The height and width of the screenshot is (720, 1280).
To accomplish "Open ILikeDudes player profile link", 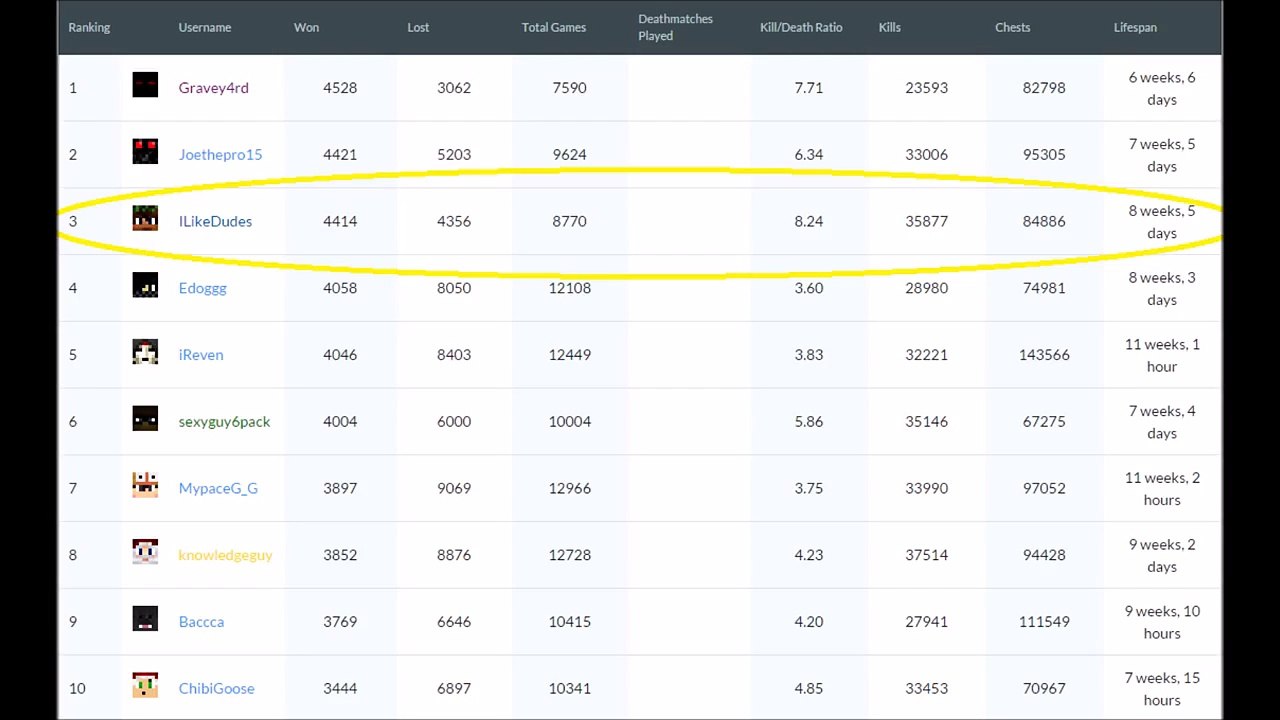I will click(215, 221).
